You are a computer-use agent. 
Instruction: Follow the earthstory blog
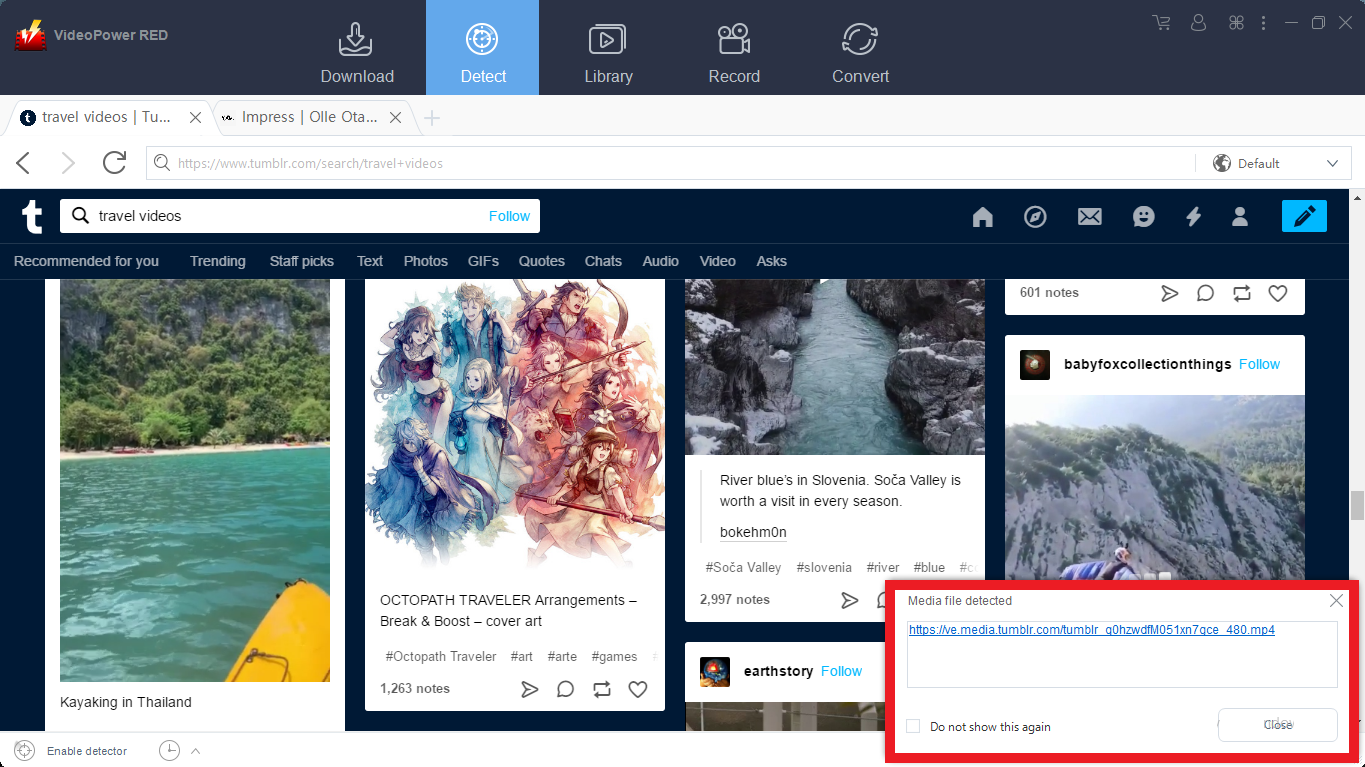pyautogui.click(x=841, y=671)
